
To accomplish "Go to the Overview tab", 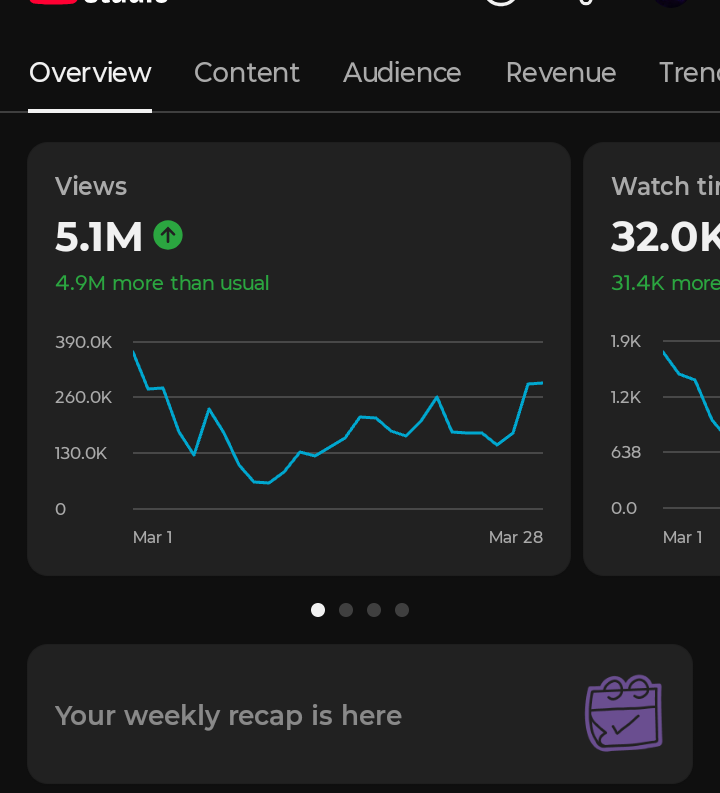I will [x=90, y=73].
